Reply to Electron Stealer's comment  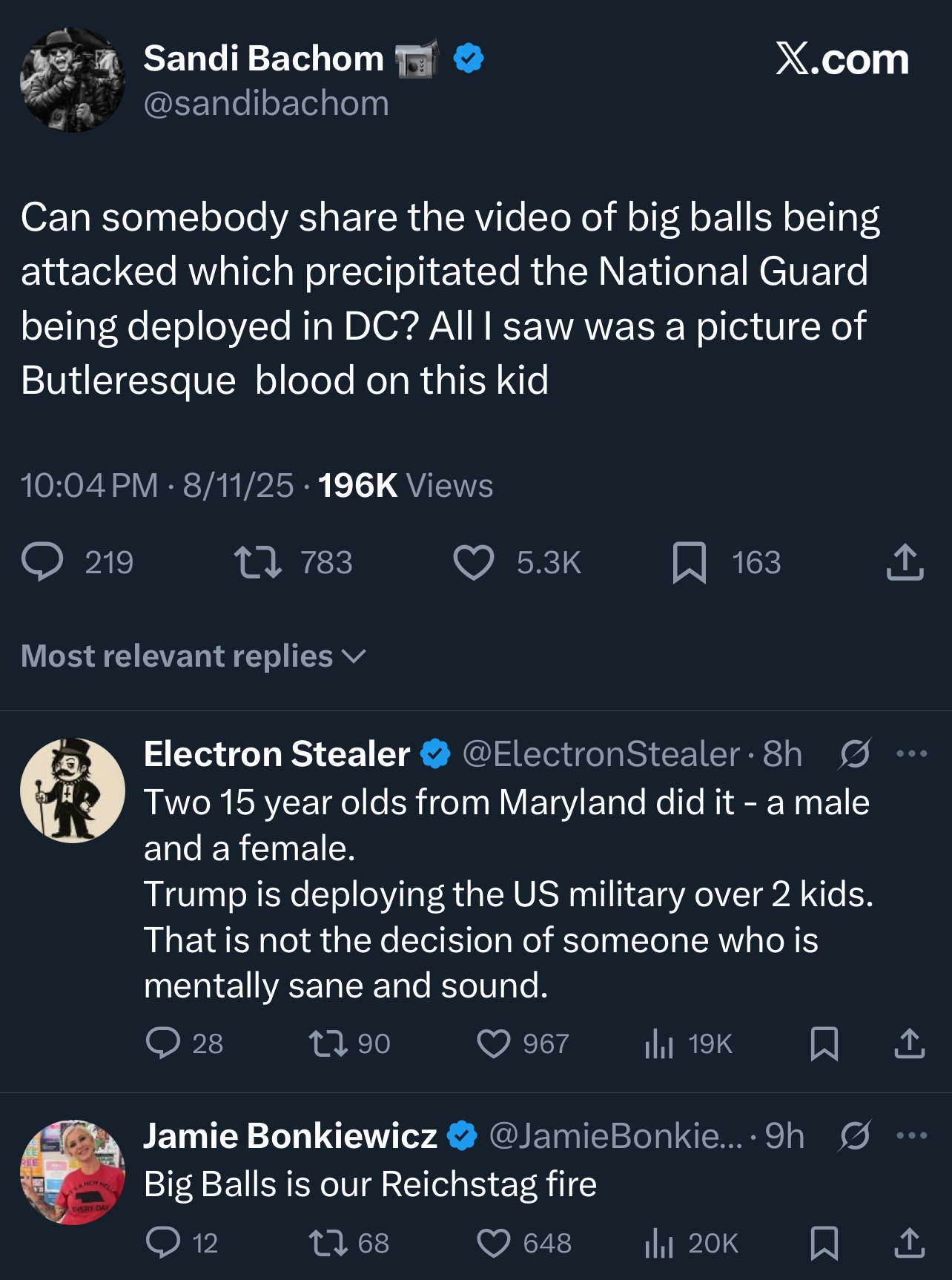163,1043
